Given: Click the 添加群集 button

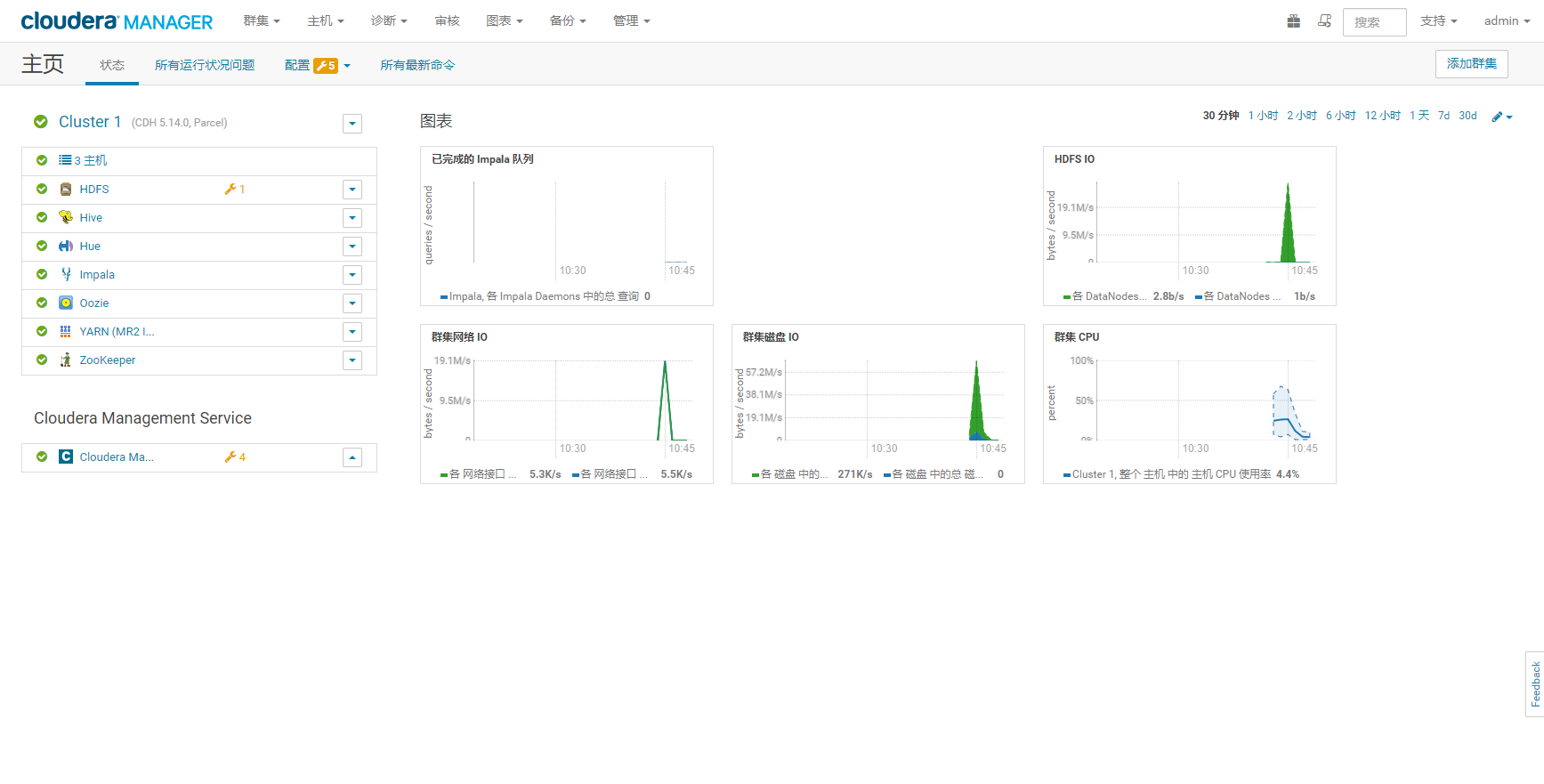Looking at the screenshot, I should pos(1472,64).
